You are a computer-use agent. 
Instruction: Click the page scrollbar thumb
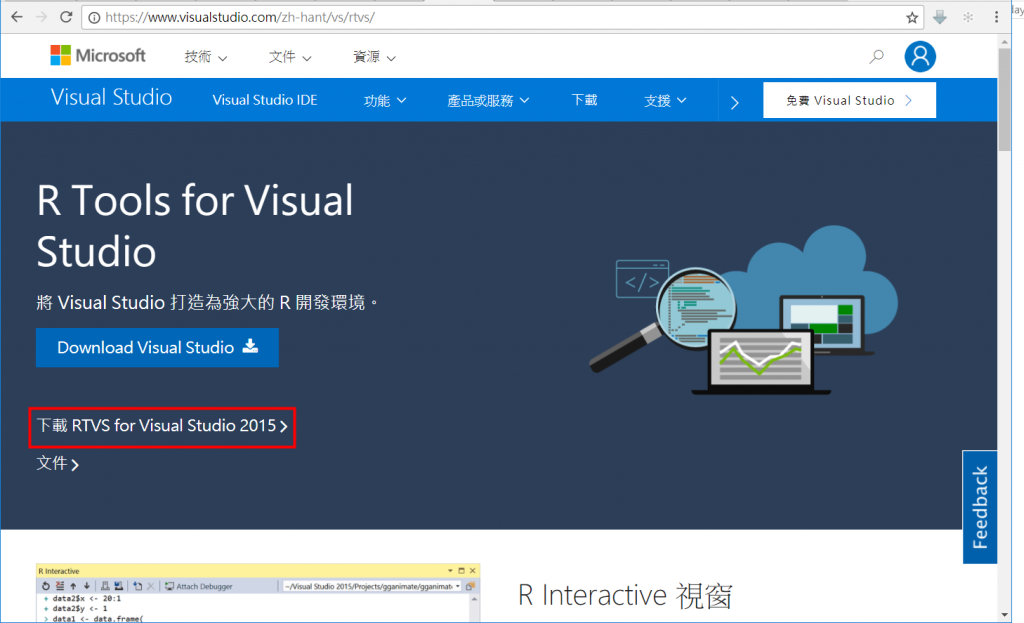(1004, 100)
